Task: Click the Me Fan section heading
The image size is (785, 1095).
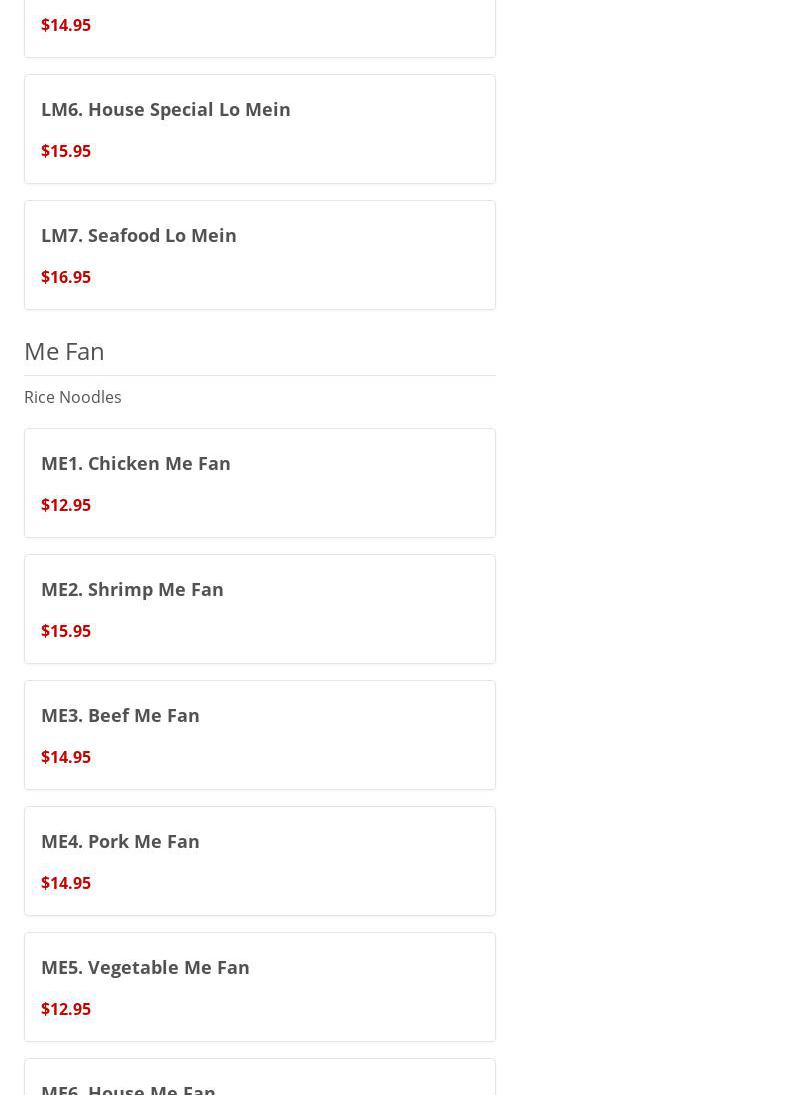Action: (64, 351)
